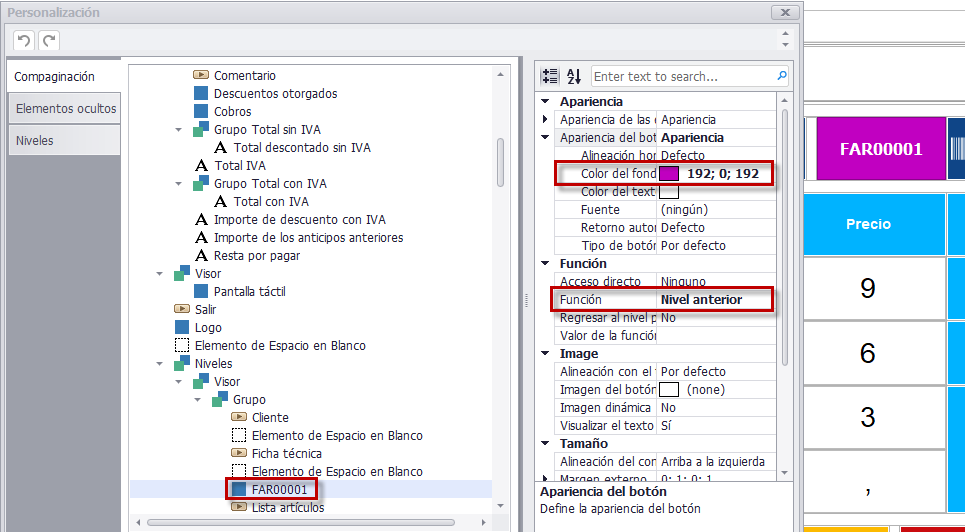Screen dimensions: 965x532
Task: Click the redo arrow icon
Action: pyautogui.click(x=50, y=41)
